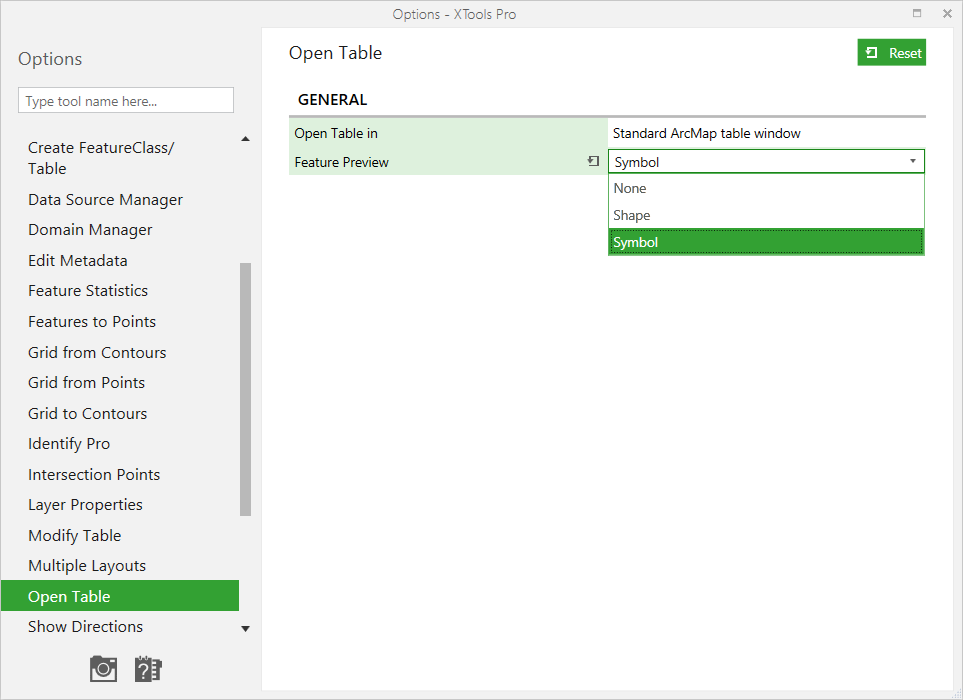Open the help notebook icon
The width and height of the screenshot is (963, 700).
(x=148, y=669)
